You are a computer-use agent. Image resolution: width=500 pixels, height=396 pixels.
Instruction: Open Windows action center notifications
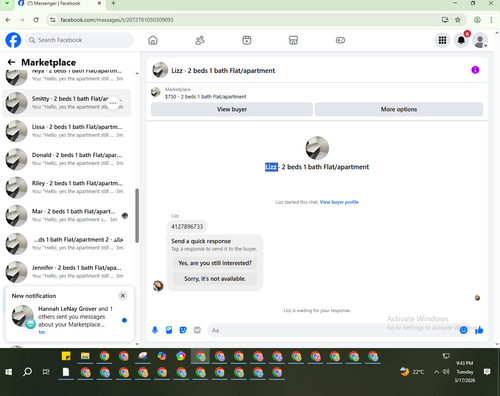(x=487, y=372)
